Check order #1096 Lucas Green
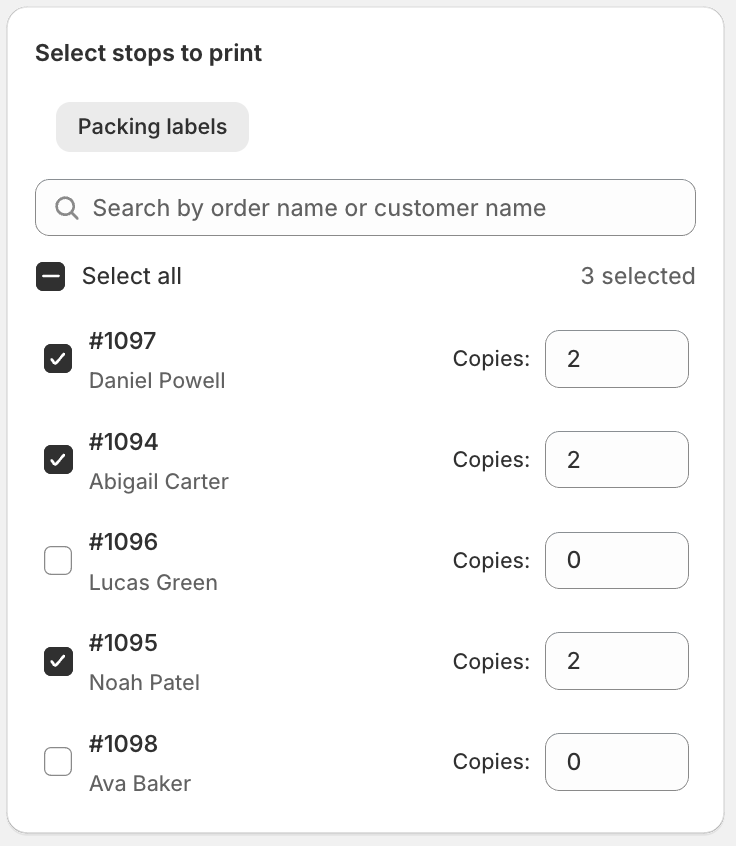The width and height of the screenshot is (736, 846). [x=58, y=561]
